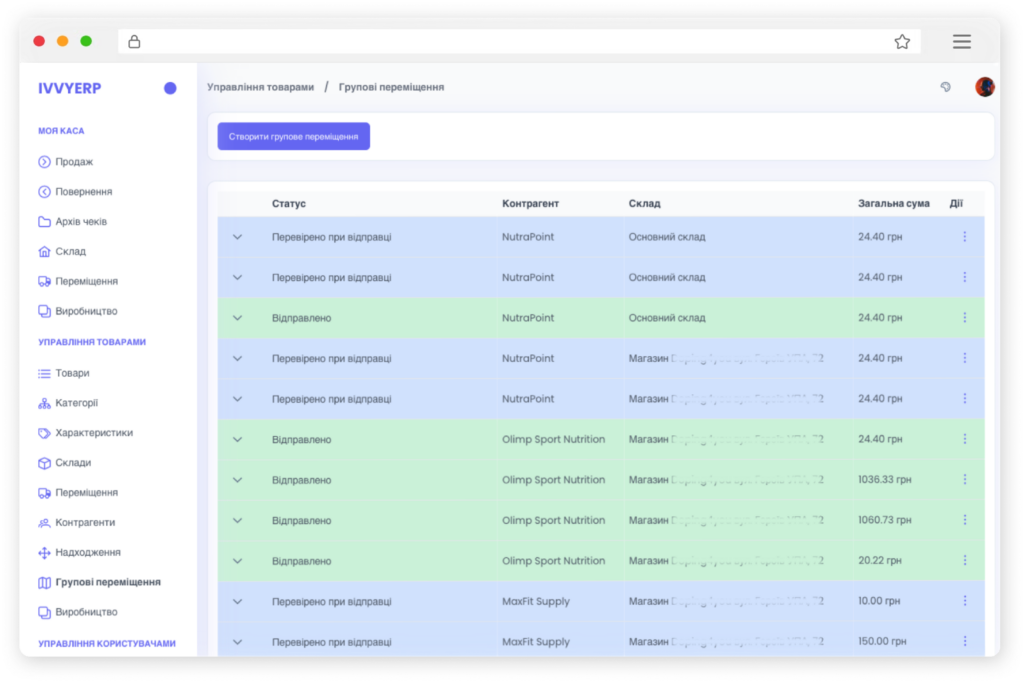
Task: Select the Категорії hierarchy icon
Action: 44,403
